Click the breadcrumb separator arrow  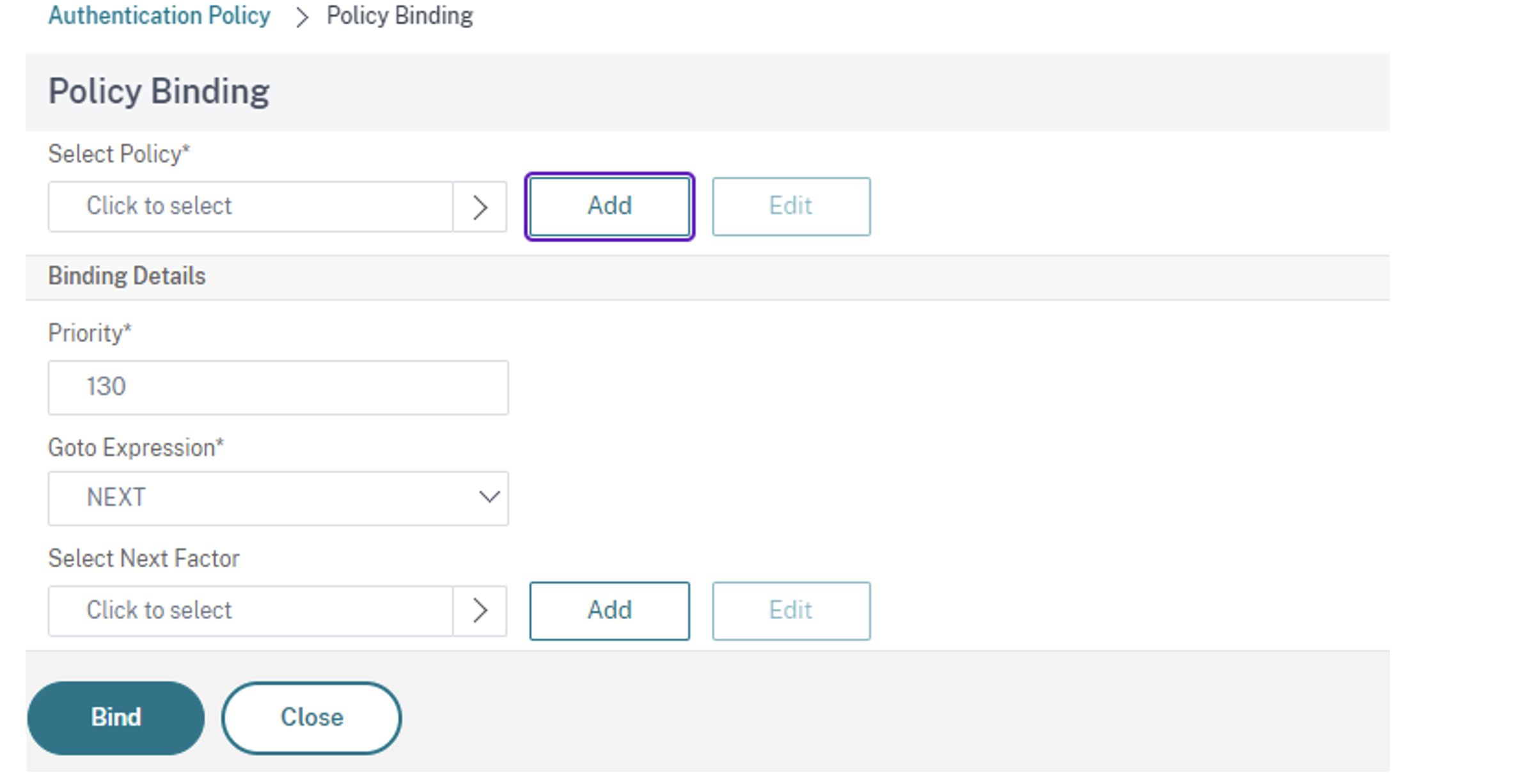302,17
